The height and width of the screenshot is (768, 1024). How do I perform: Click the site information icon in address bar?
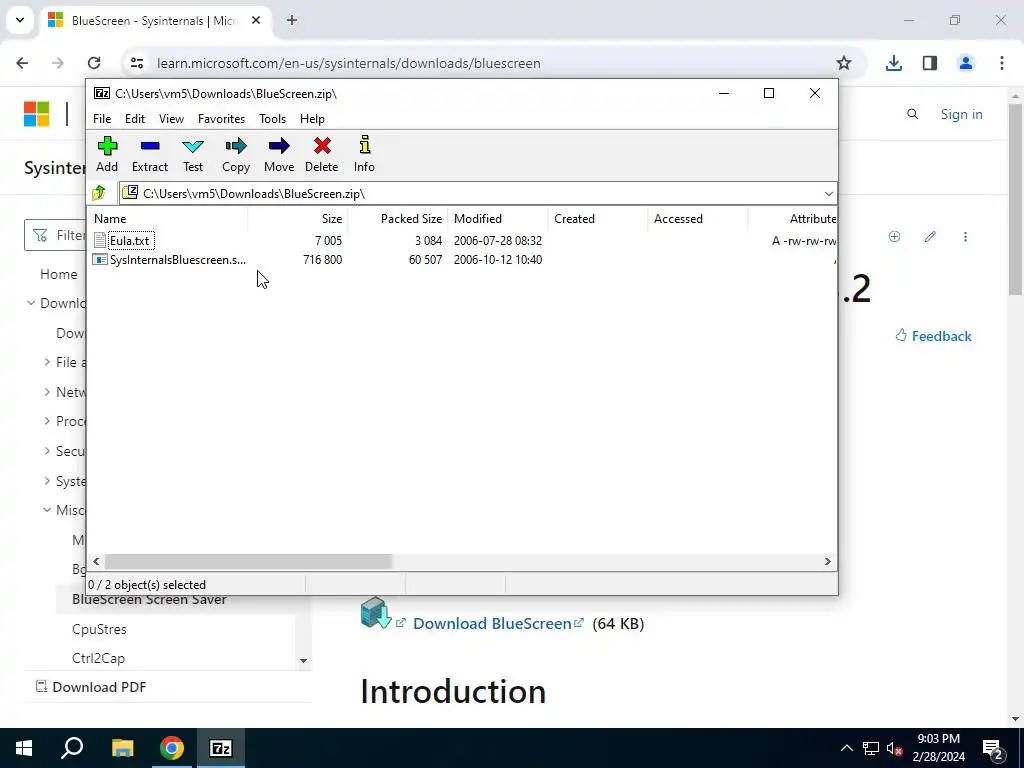coord(136,63)
